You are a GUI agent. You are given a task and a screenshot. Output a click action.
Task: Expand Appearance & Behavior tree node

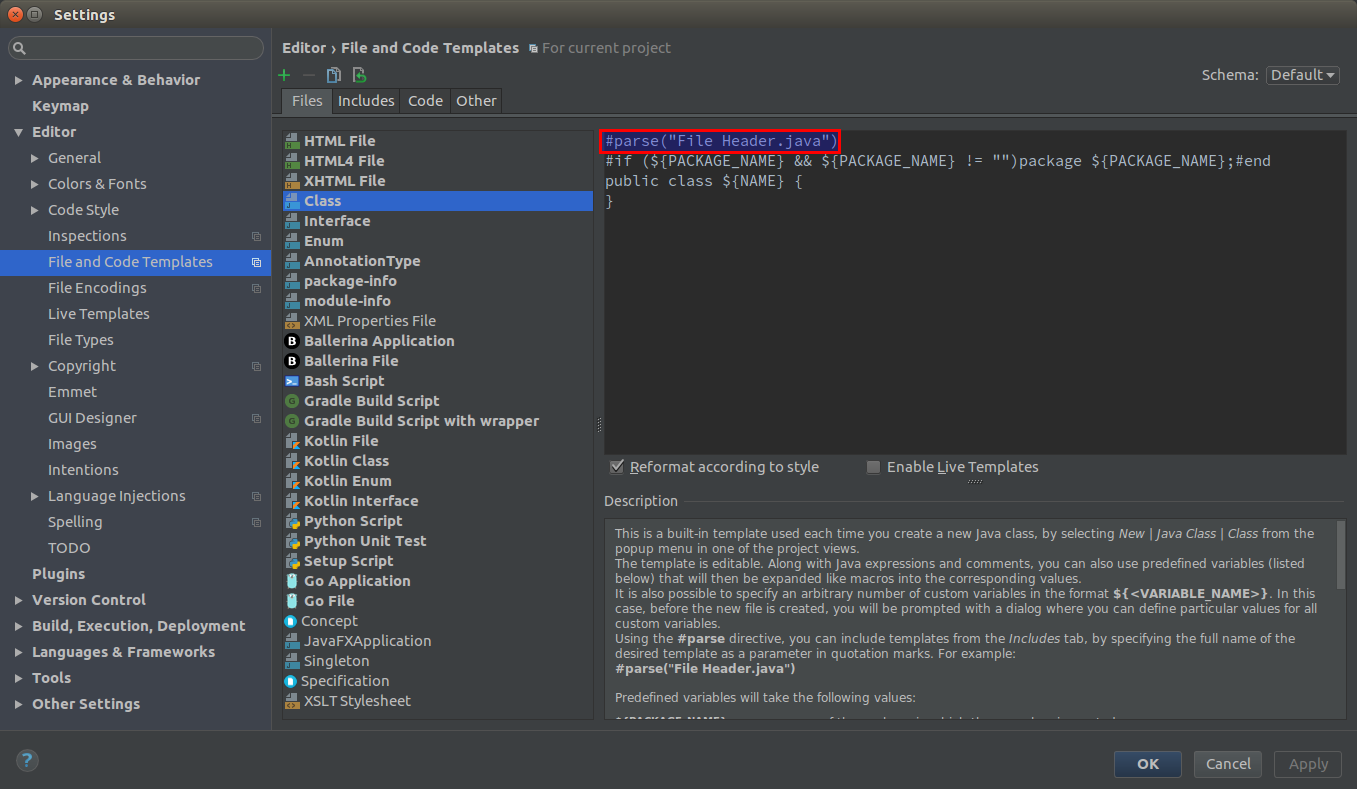pos(18,80)
